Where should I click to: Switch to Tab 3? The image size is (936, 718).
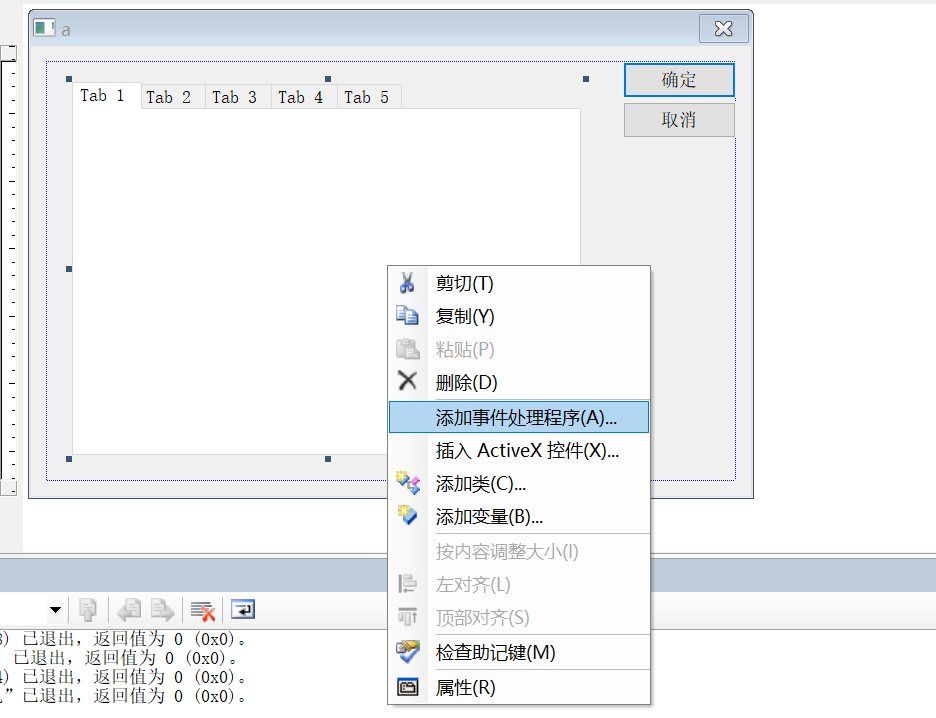click(238, 97)
